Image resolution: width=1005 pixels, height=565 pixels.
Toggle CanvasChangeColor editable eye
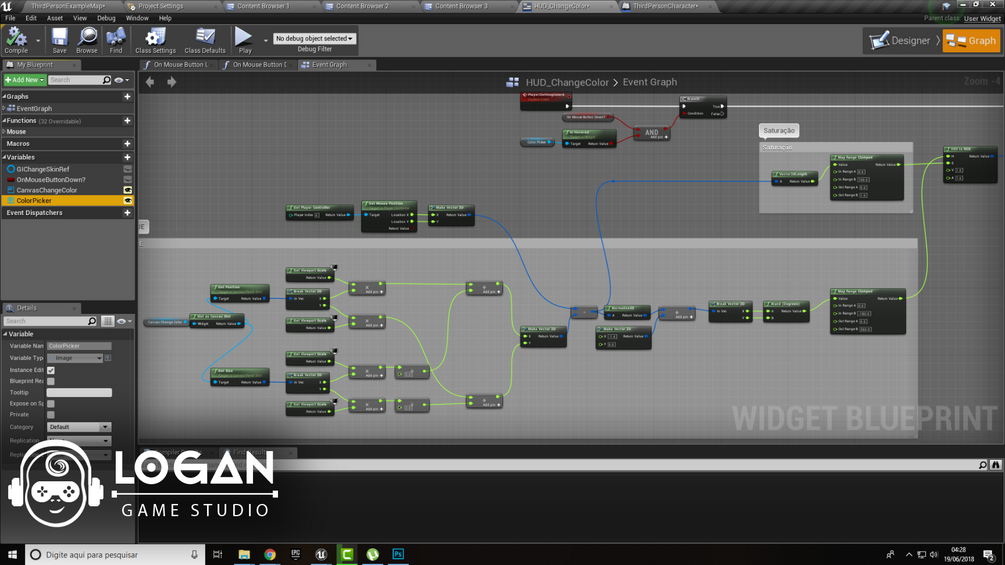pos(128,190)
